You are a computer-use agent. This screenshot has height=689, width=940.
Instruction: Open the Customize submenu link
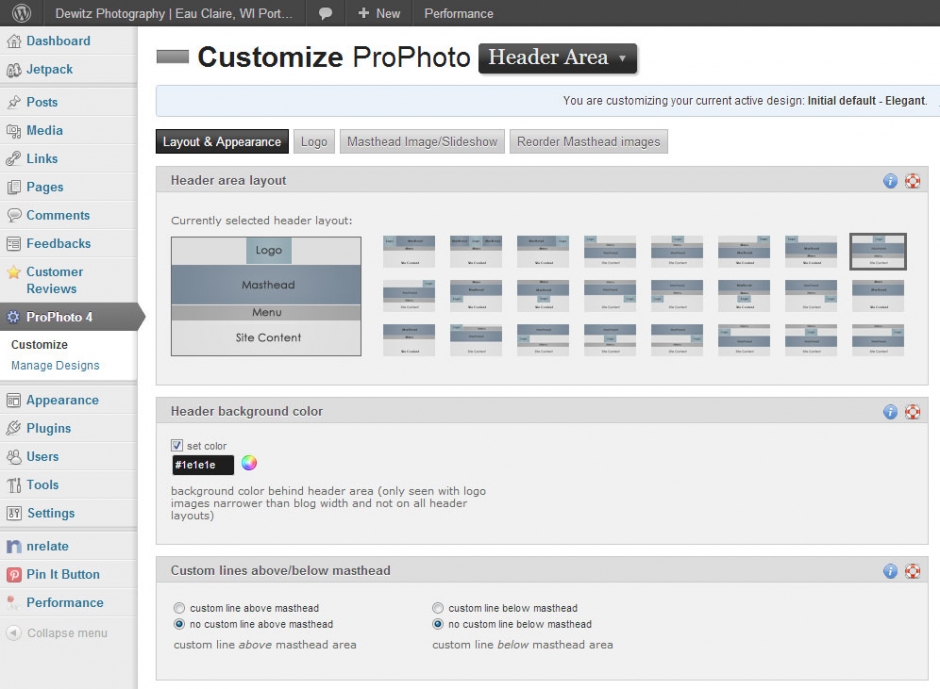[x=40, y=345]
